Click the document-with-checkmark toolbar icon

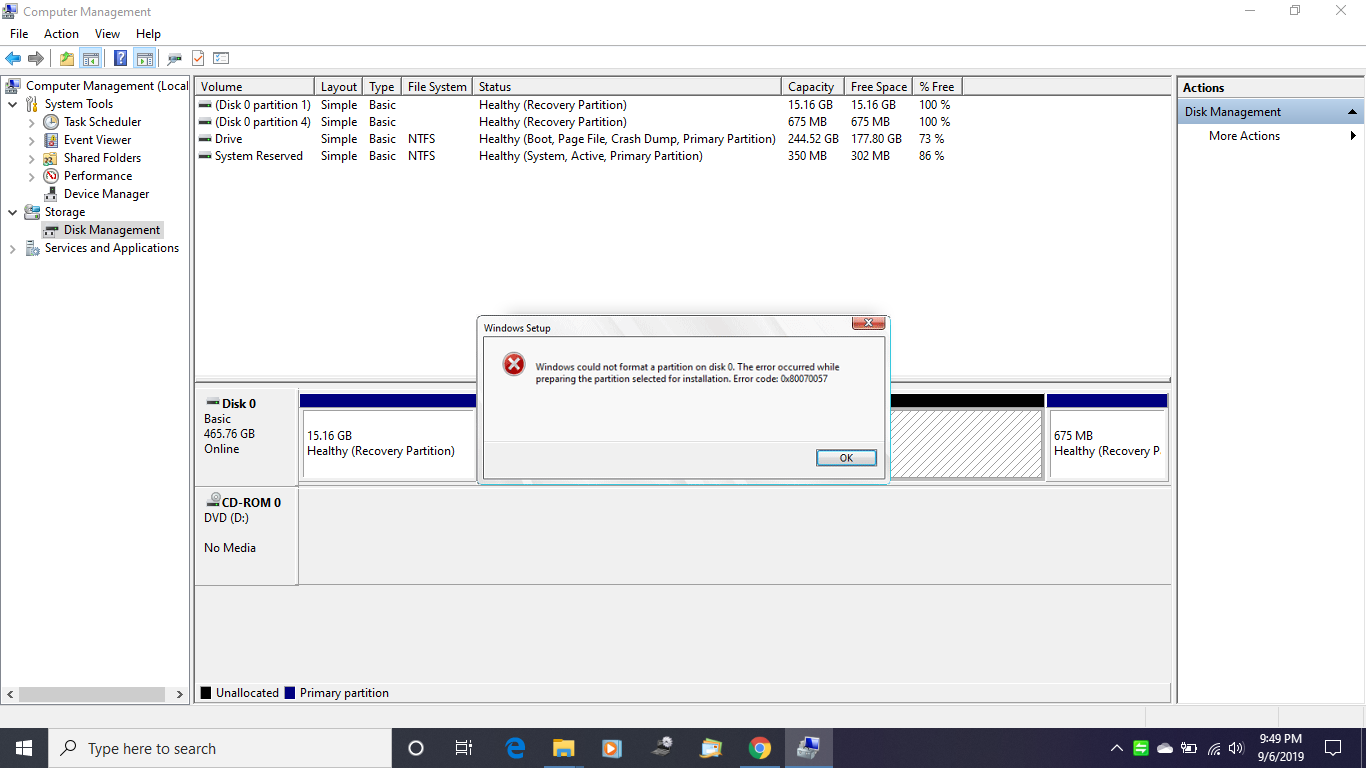click(196, 57)
